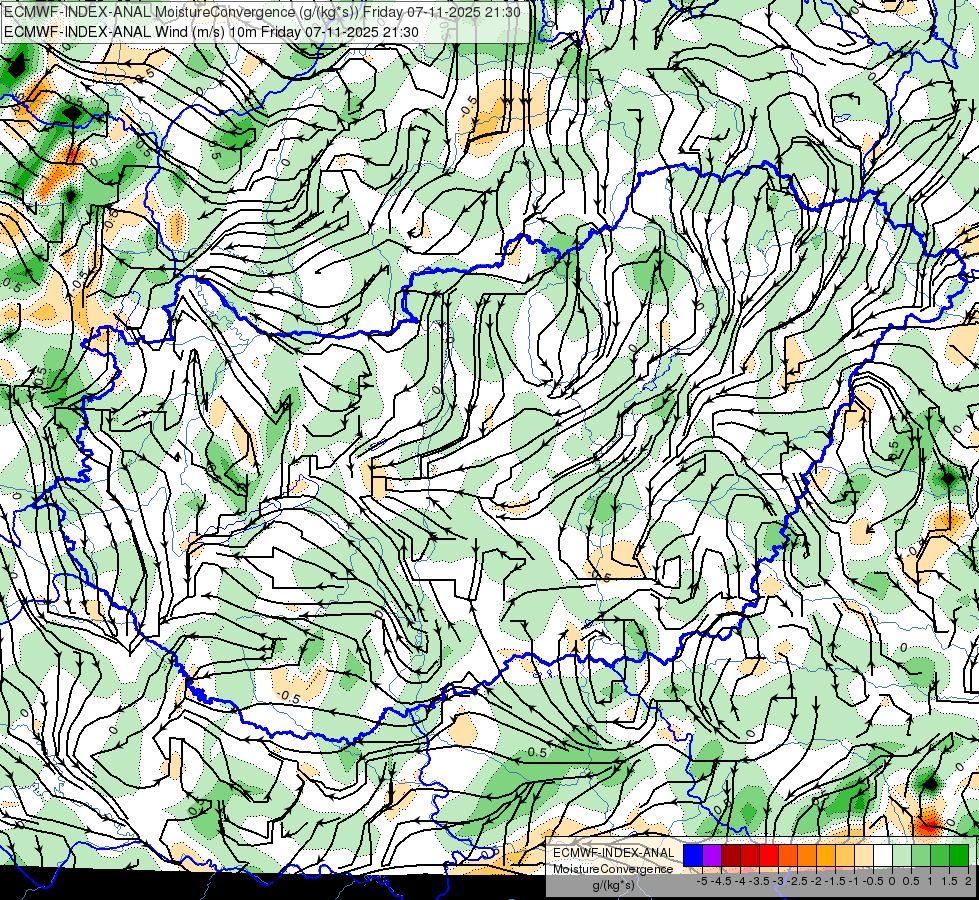The image size is (979, 900).
Task: Click the MoistureConvergence title line at top
Action: (262, 12)
